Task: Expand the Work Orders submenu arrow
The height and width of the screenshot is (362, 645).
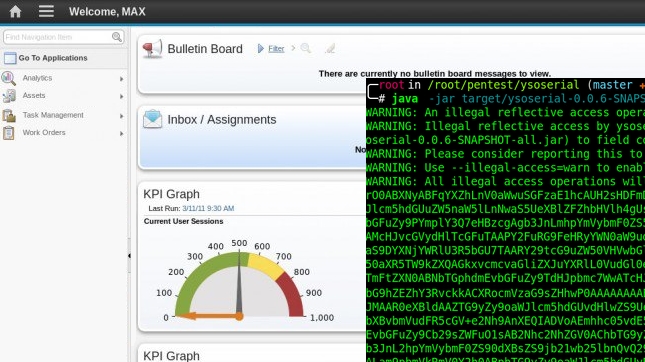Action: (121, 133)
